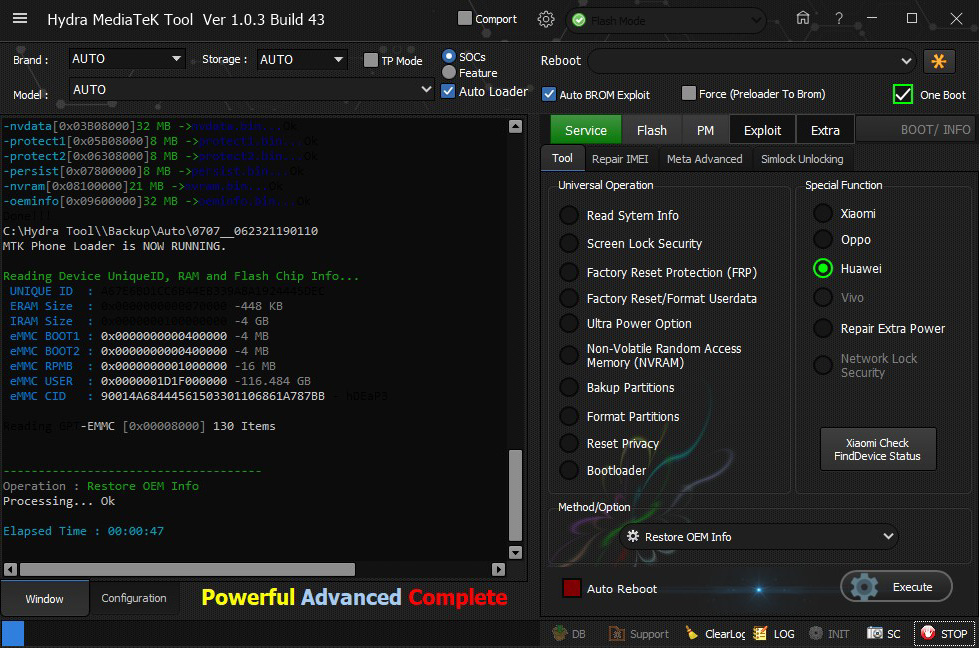
Task: Open the hamburger menu icon
Action: tap(20, 18)
